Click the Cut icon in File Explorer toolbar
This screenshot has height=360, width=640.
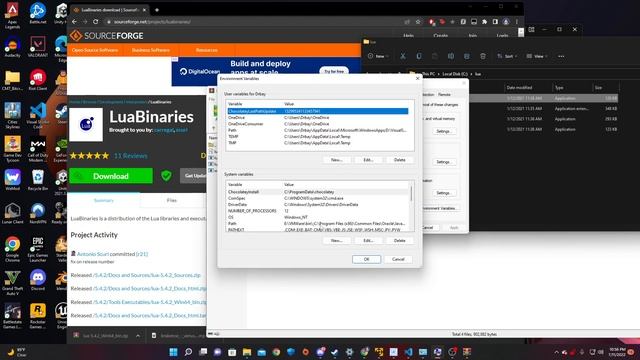pos(403,56)
